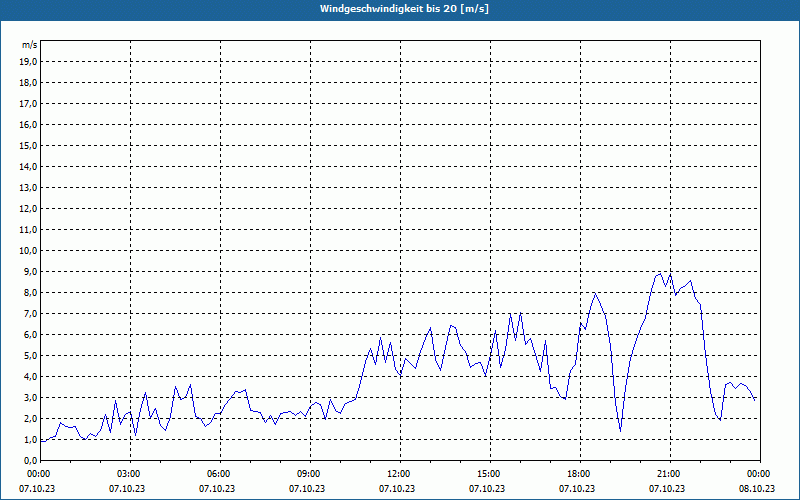Image resolution: width=800 pixels, height=500 pixels.
Task: Click the '21:00' x-axis time
Action: [x=670, y=474]
